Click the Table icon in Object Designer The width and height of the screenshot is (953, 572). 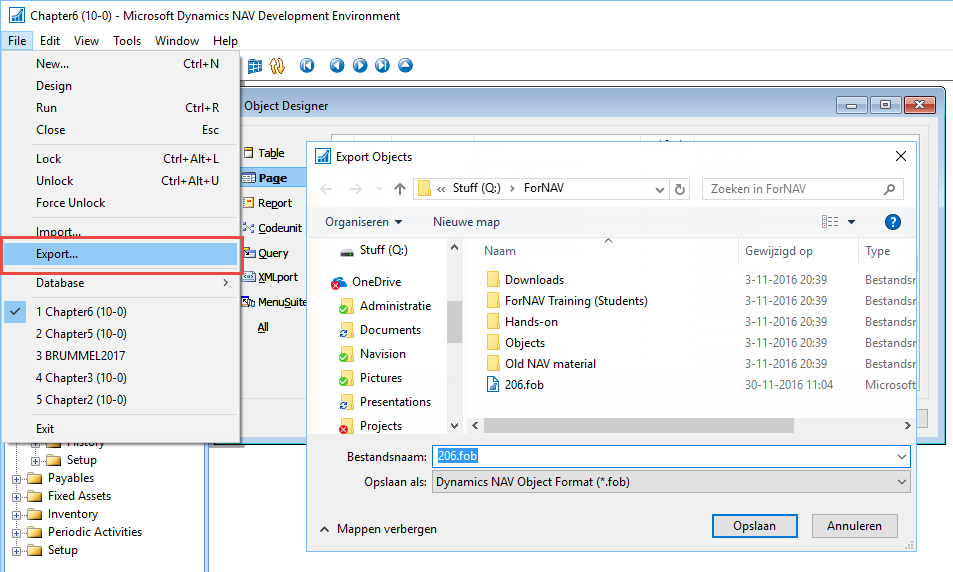(x=249, y=153)
